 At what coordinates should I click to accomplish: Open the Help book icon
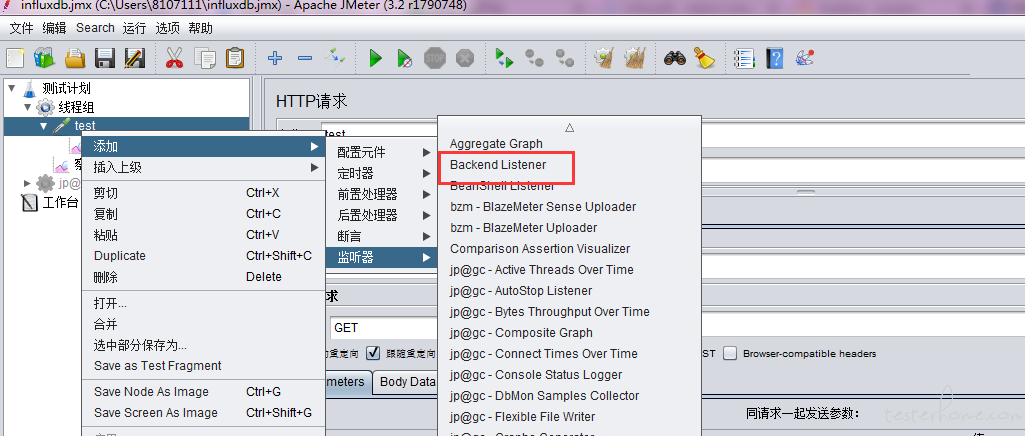coord(774,59)
